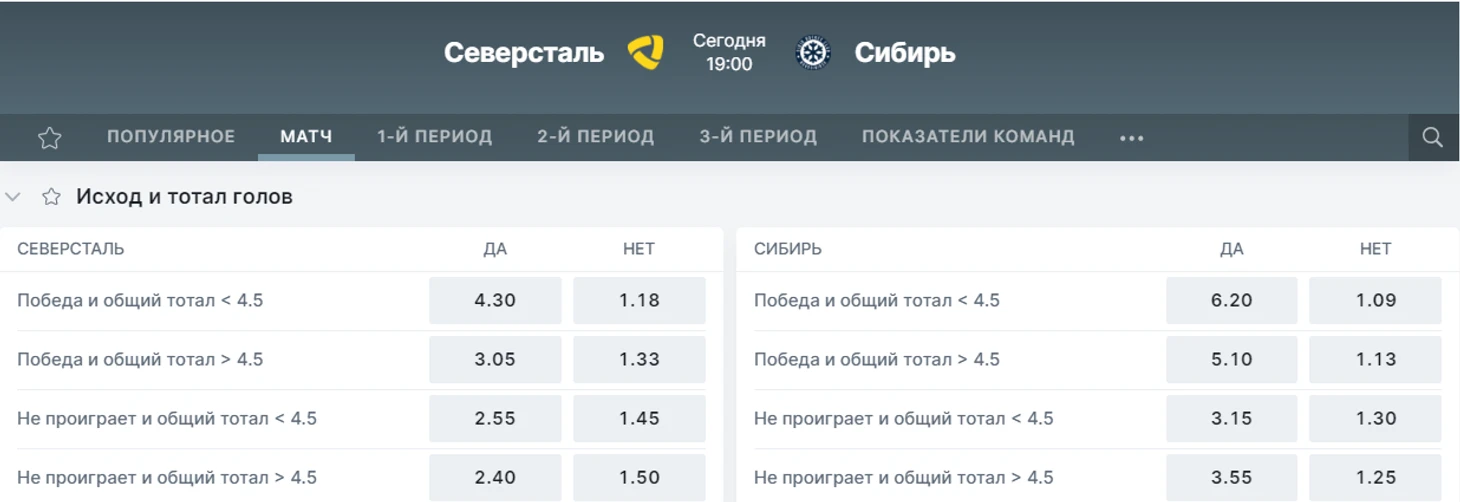Click ДА header in Сибирь table
Image resolution: width=1460 pixels, height=502 pixels.
pyautogui.click(x=1231, y=249)
